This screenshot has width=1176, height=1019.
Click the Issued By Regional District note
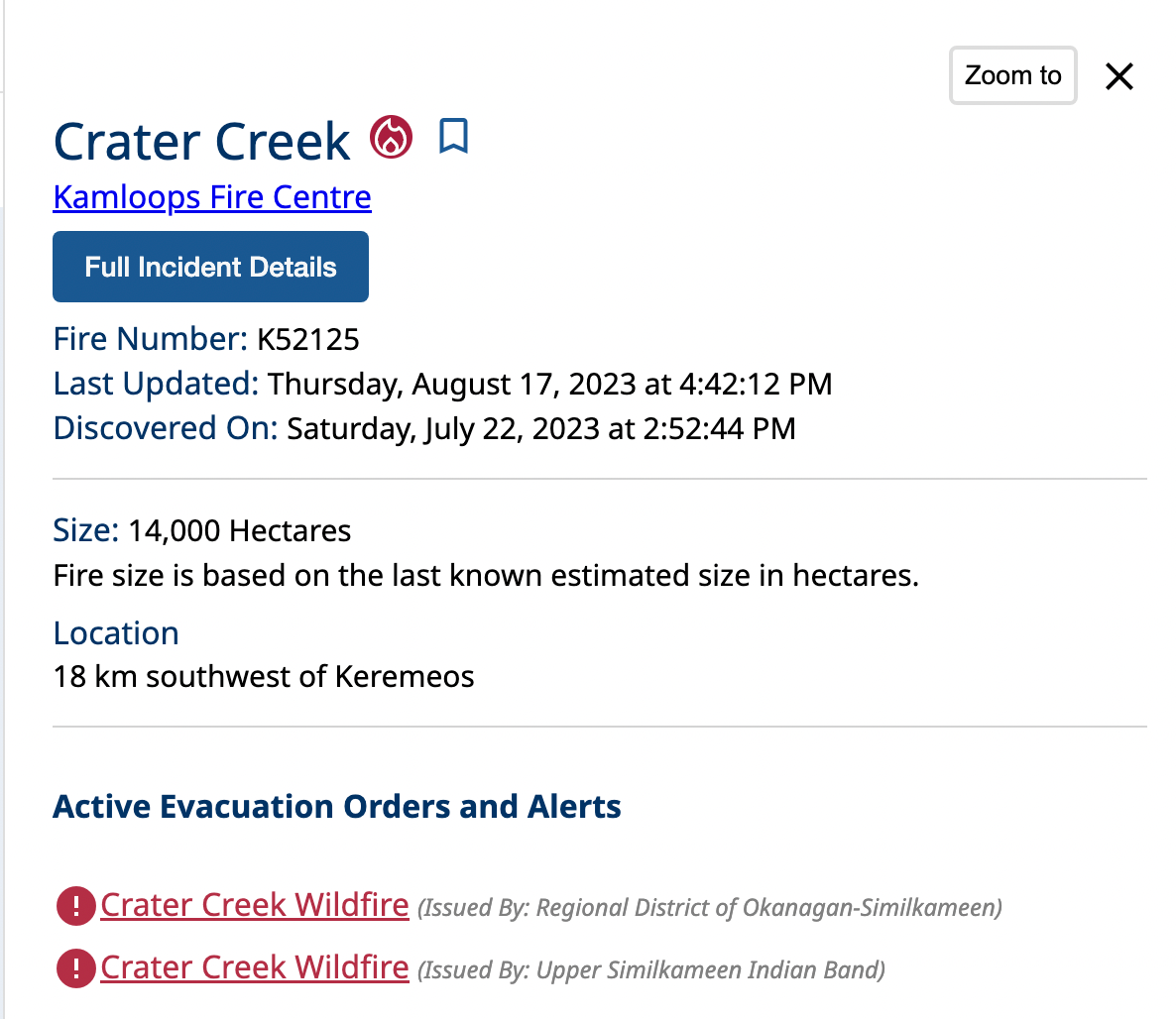tap(710, 908)
